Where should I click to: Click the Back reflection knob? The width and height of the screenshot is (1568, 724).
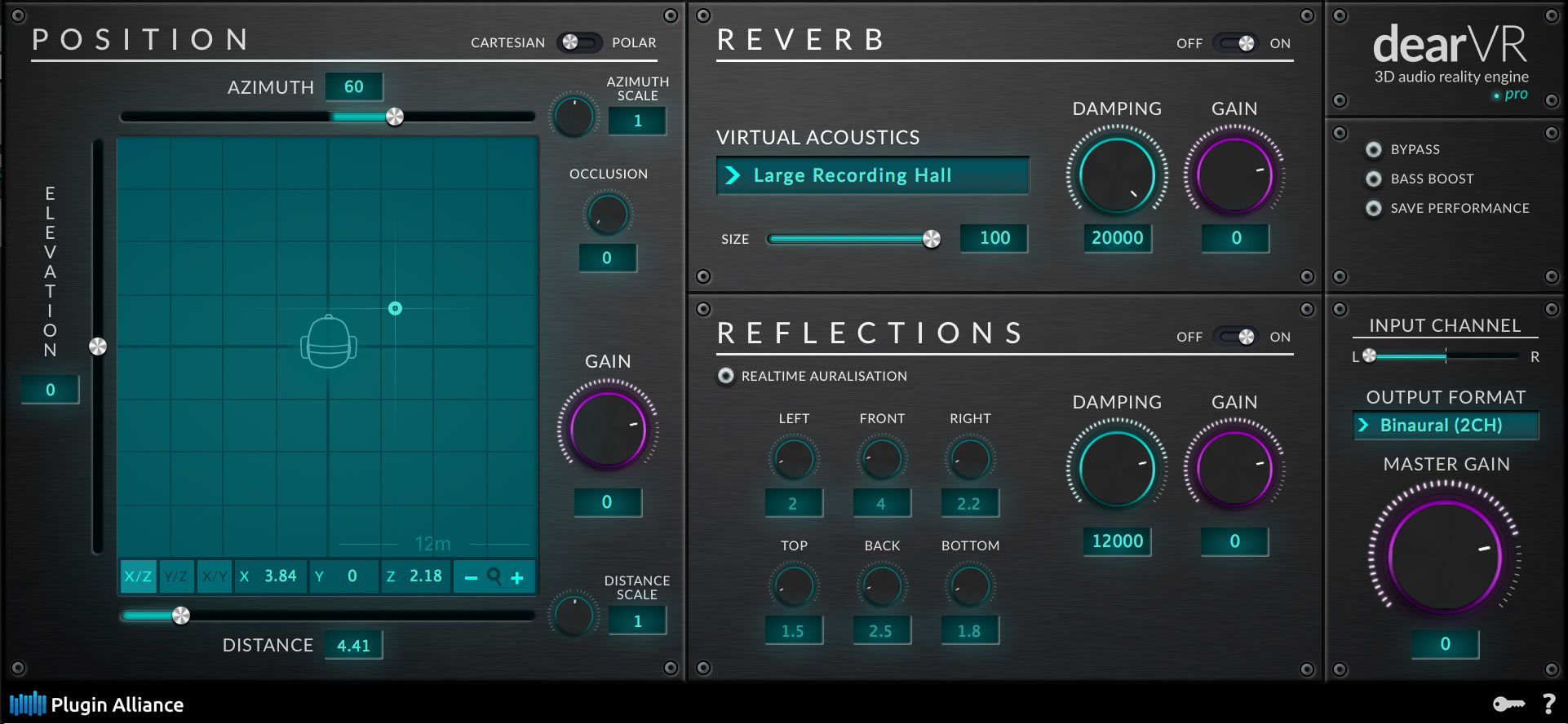(x=881, y=585)
